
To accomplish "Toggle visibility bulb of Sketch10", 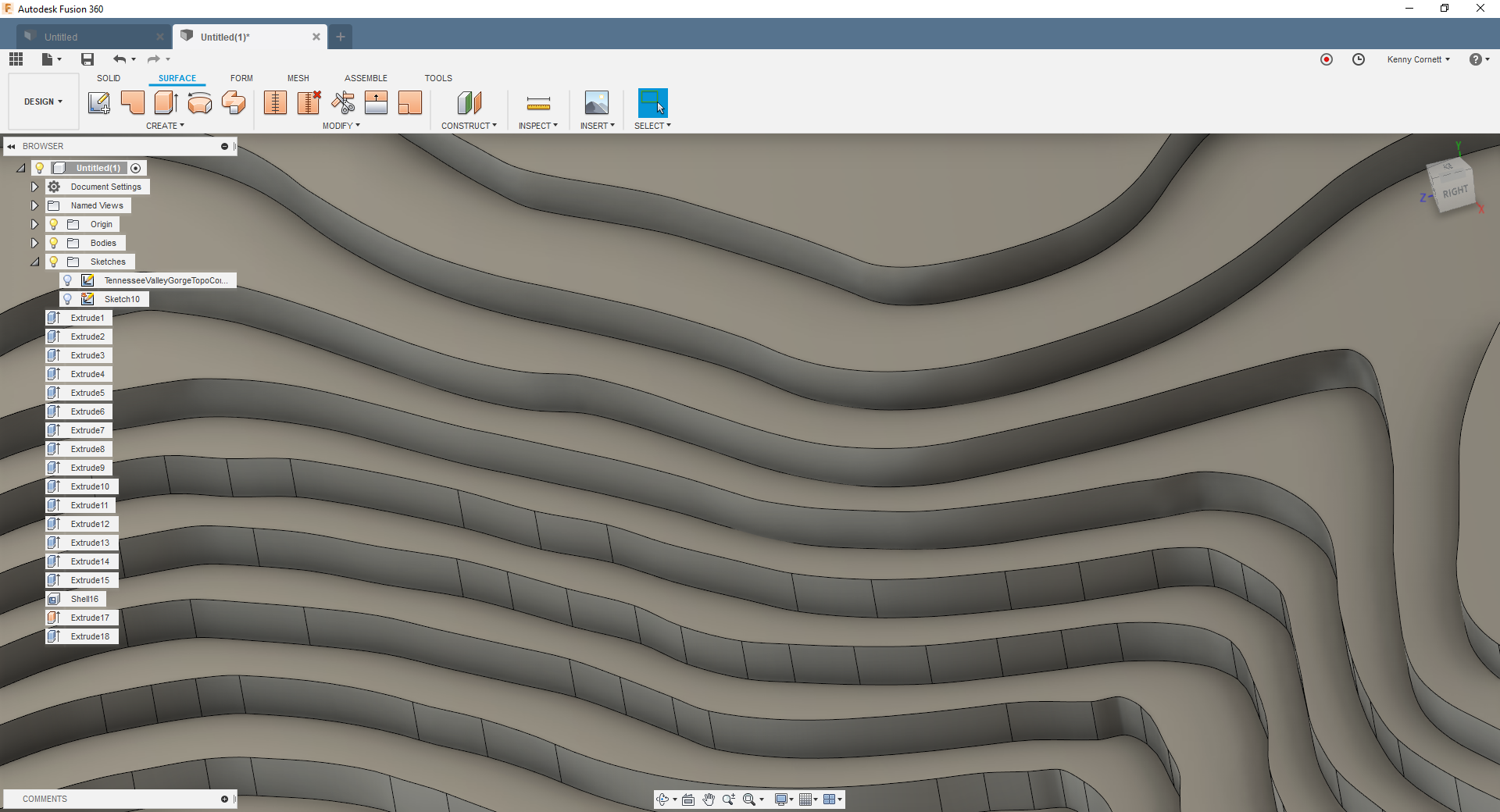I will (68, 299).
